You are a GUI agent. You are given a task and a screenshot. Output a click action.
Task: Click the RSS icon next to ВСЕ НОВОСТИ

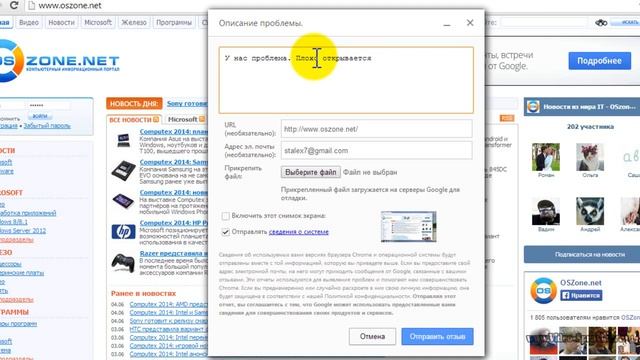pos(156,120)
